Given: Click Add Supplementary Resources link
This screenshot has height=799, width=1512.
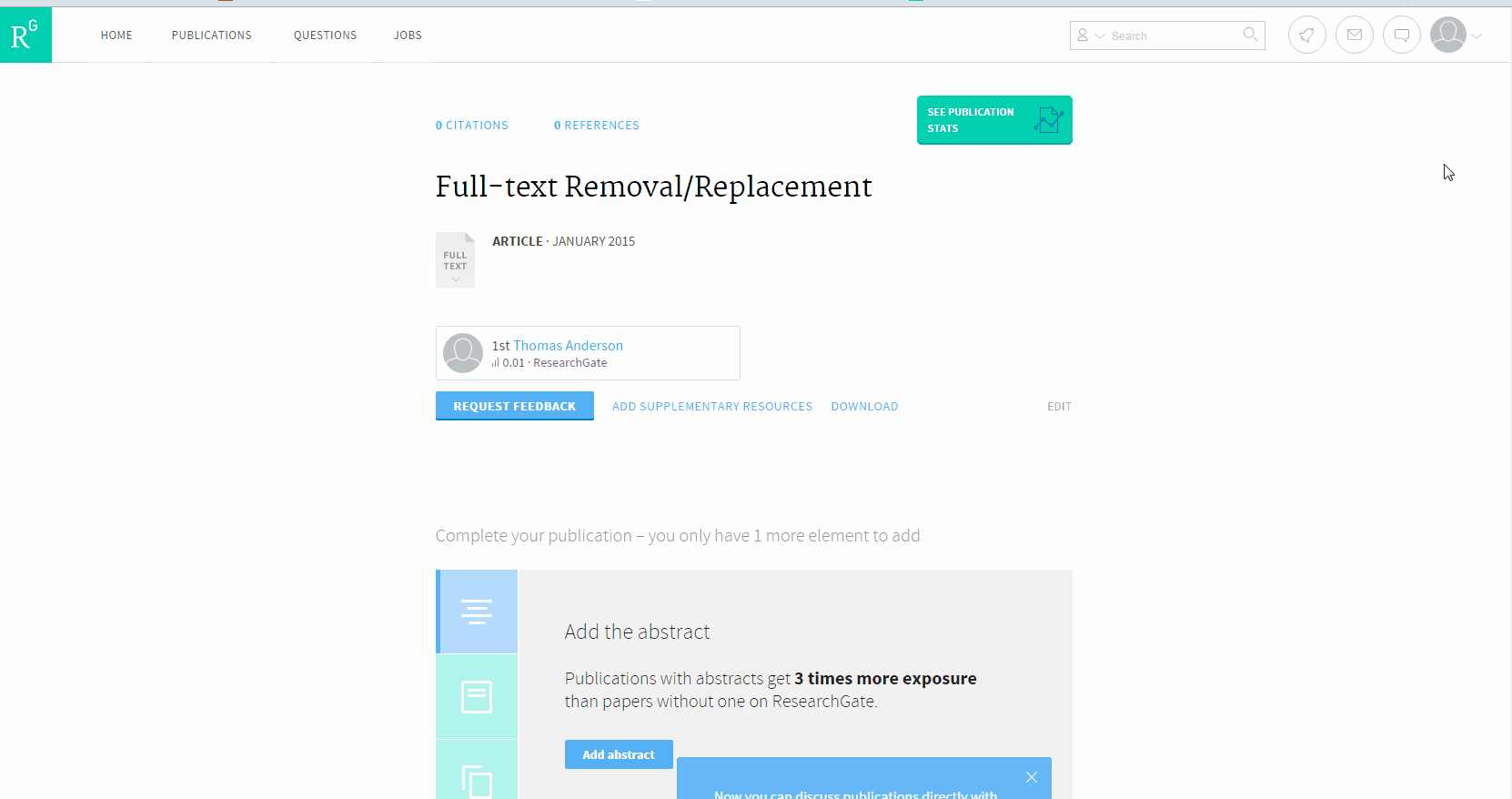Looking at the screenshot, I should (712, 407).
